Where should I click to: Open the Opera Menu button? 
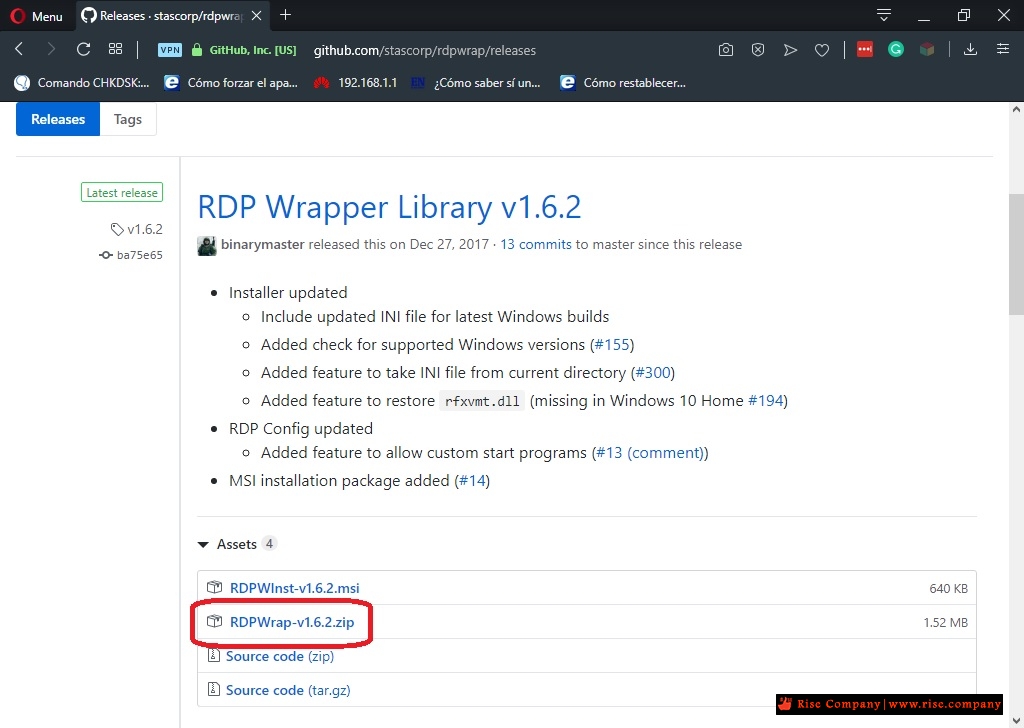[x=37, y=16]
